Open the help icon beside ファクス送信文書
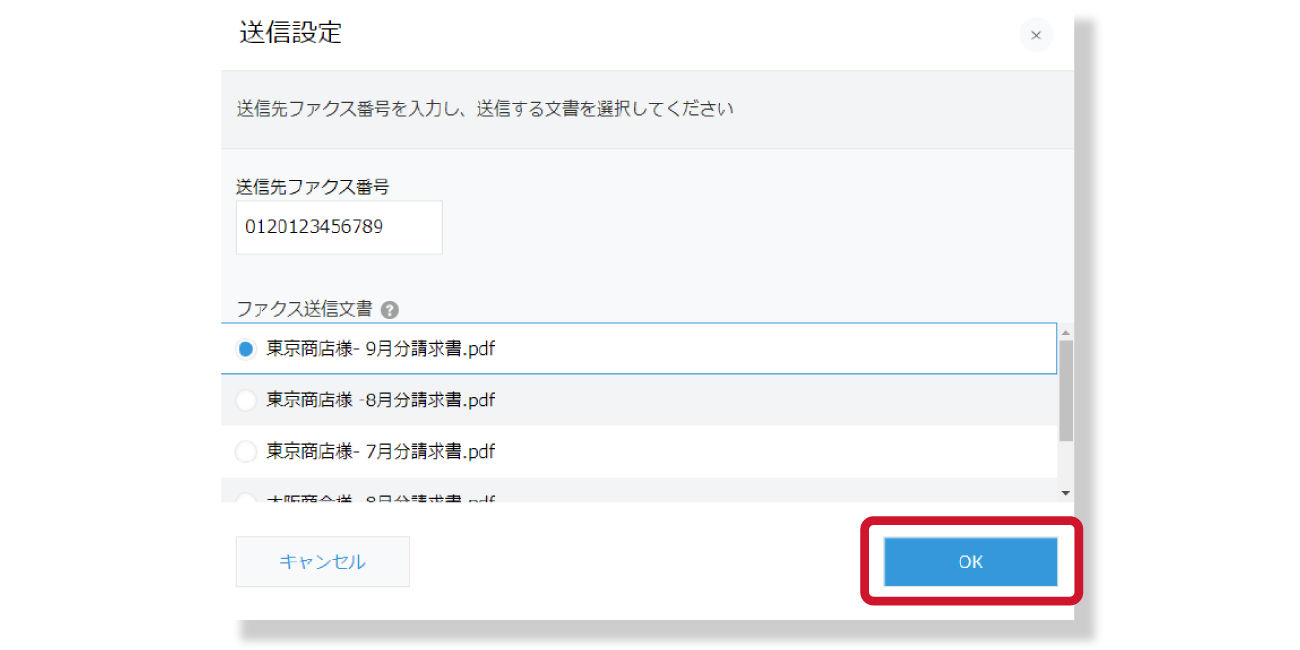The width and height of the screenshot is (1300, 650). coord(390,309)
